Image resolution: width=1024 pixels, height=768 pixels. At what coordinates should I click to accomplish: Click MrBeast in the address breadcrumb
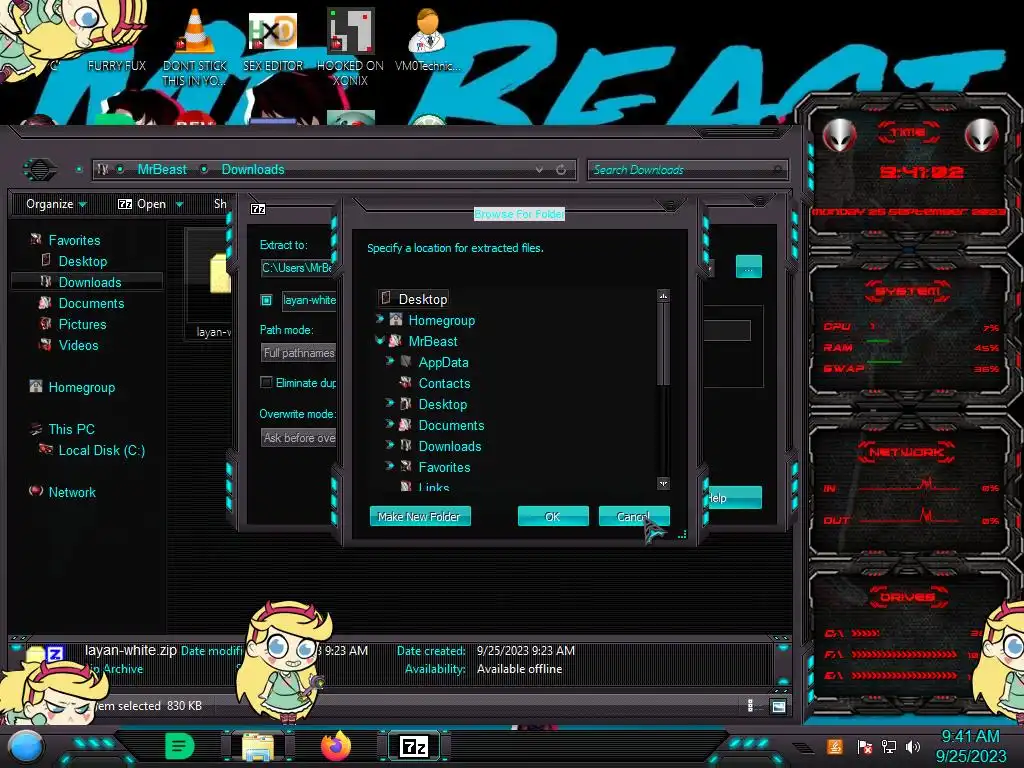(162, 169)
